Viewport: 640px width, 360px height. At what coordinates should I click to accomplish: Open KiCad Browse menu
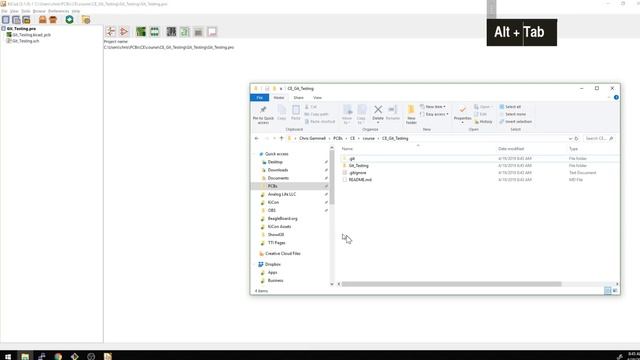coord(39,11)
